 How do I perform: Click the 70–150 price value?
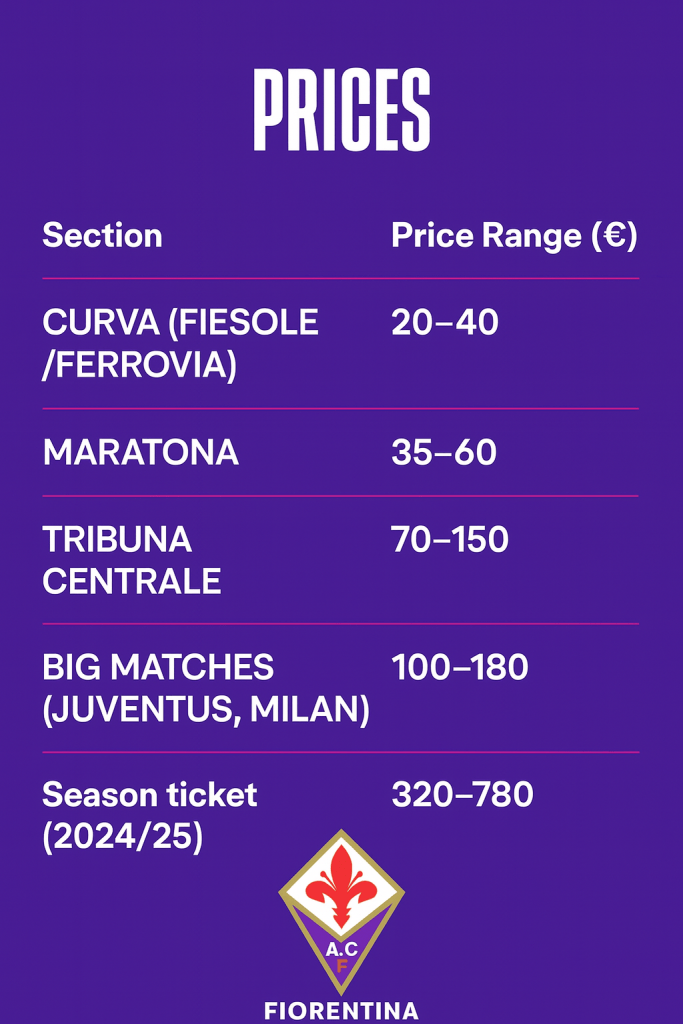pos(450,540)
